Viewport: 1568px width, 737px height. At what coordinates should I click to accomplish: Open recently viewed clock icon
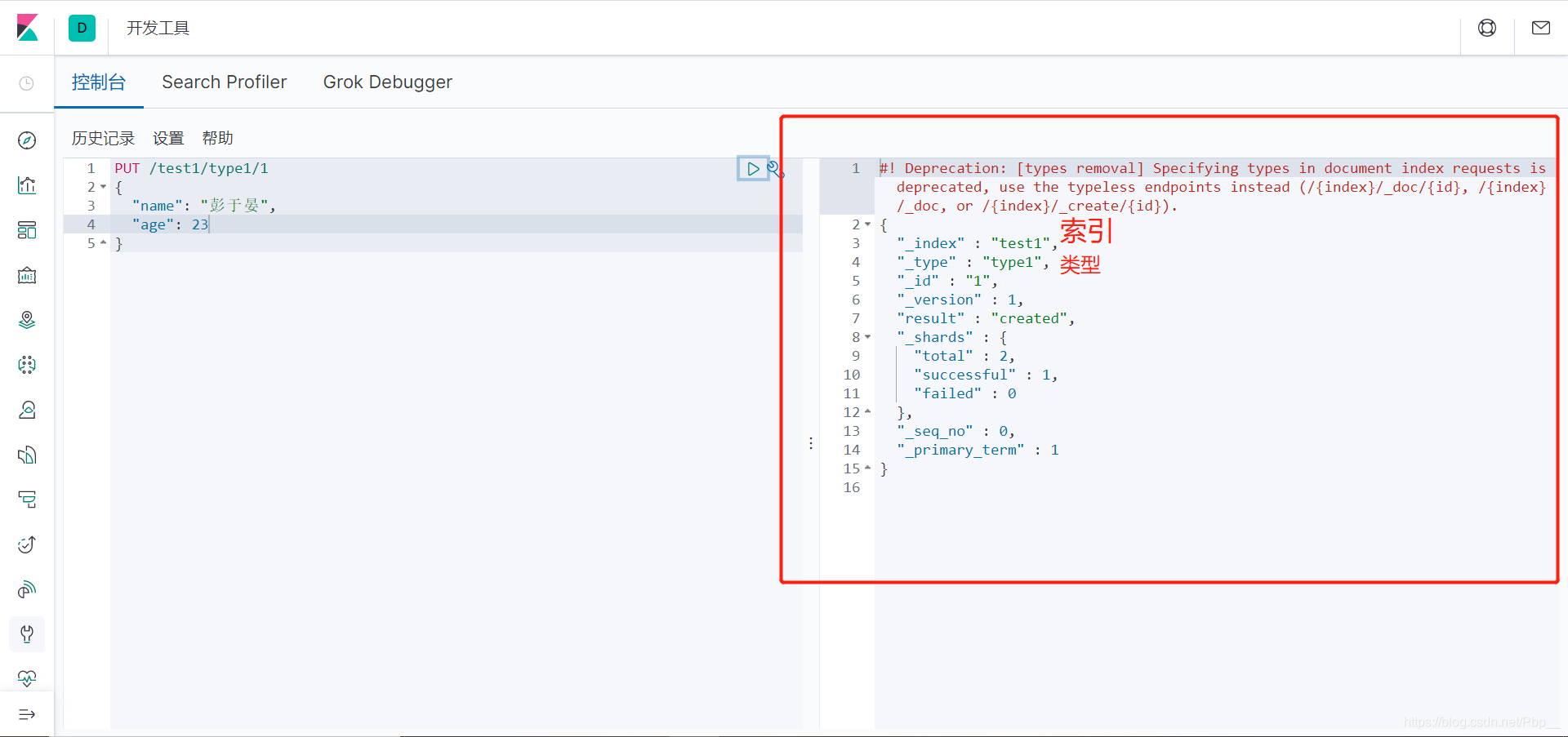[27, 83]
